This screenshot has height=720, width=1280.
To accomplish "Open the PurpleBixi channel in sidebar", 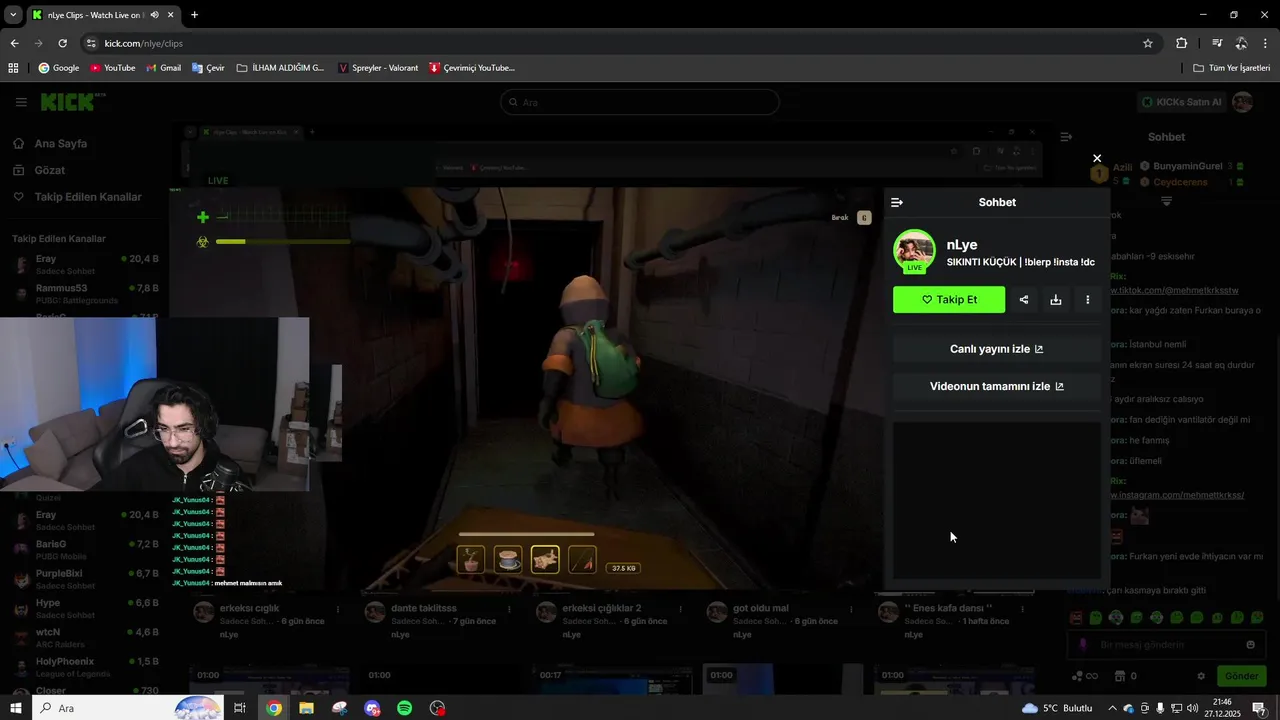I will [x=84, y=579].
